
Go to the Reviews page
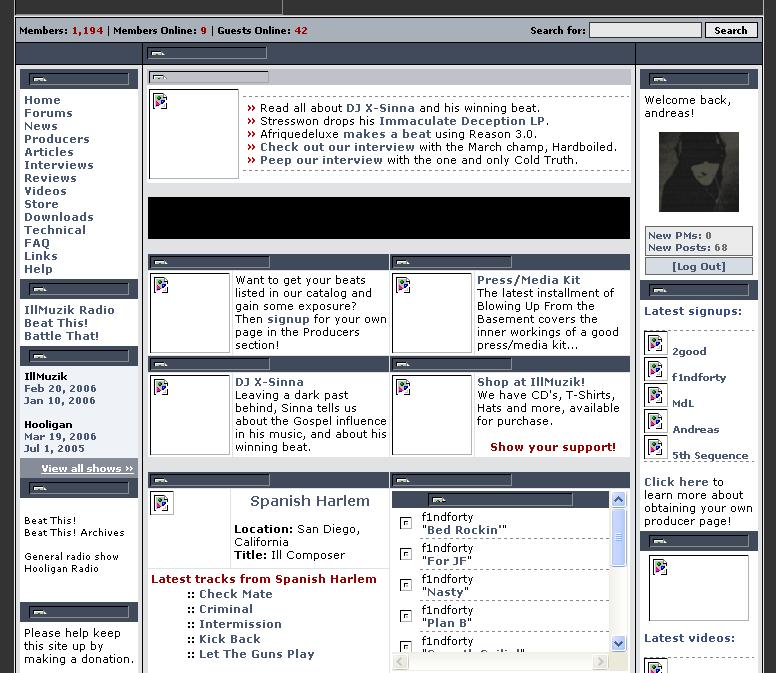[x=50, y=178]
